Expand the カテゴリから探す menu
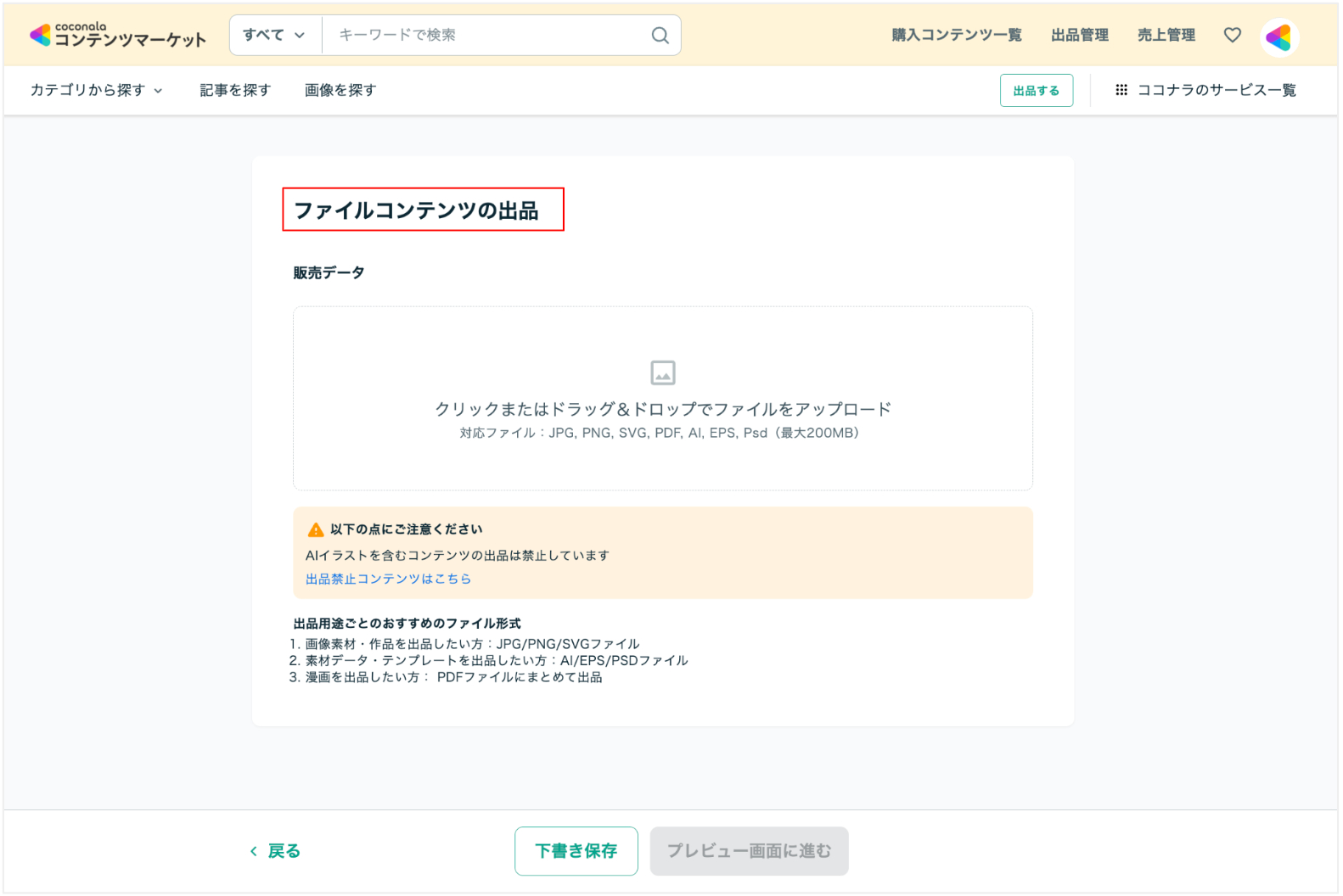This screenshot has height=896, width=1343. (96, 90)
